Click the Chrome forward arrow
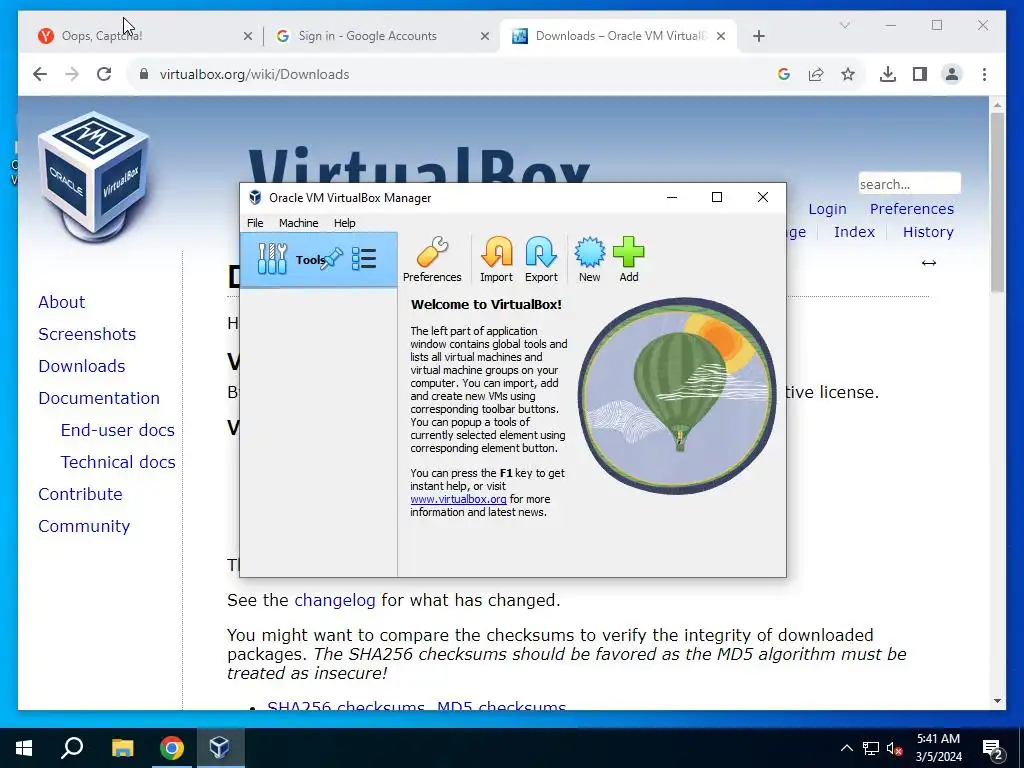 (72, 74)
